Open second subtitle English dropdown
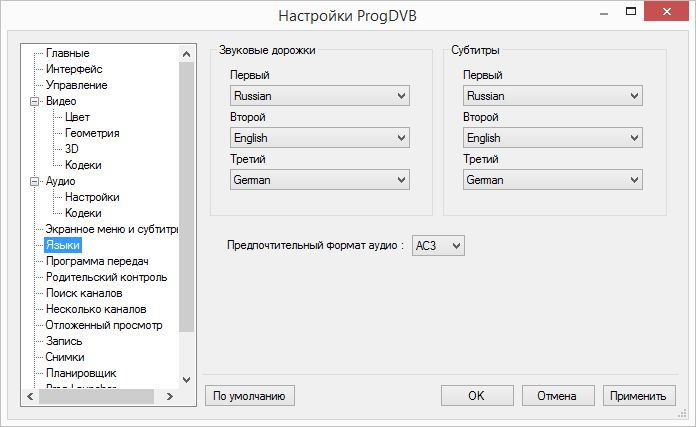The width and height of the screenshot is (696, 427). [553, 138]
